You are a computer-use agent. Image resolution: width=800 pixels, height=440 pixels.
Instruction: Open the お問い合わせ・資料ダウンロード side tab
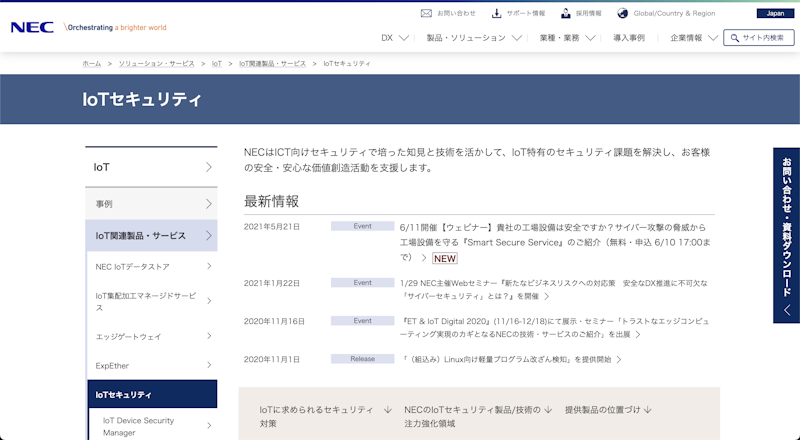pos(786,235)
